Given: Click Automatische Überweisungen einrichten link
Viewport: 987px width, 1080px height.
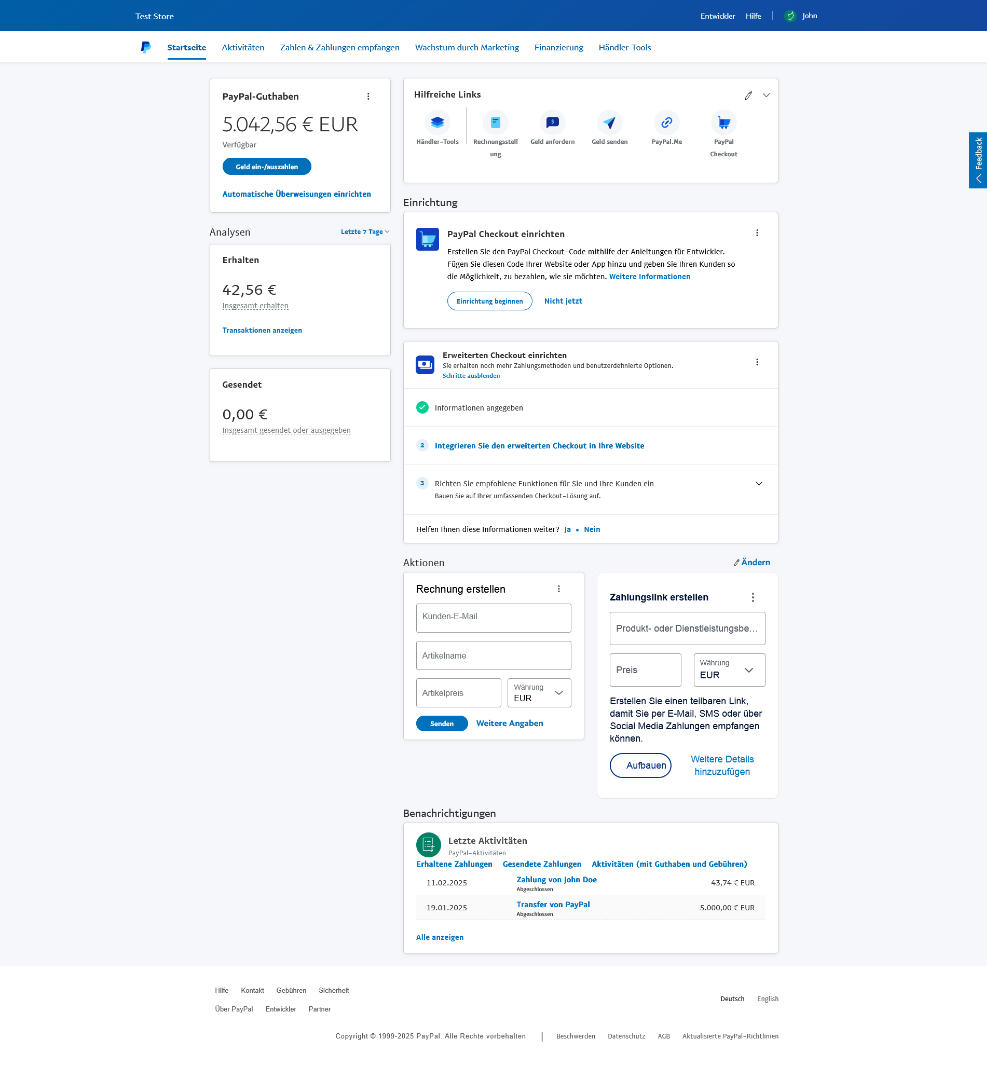Looking at the screenshot, I should [x=297, y=194].
